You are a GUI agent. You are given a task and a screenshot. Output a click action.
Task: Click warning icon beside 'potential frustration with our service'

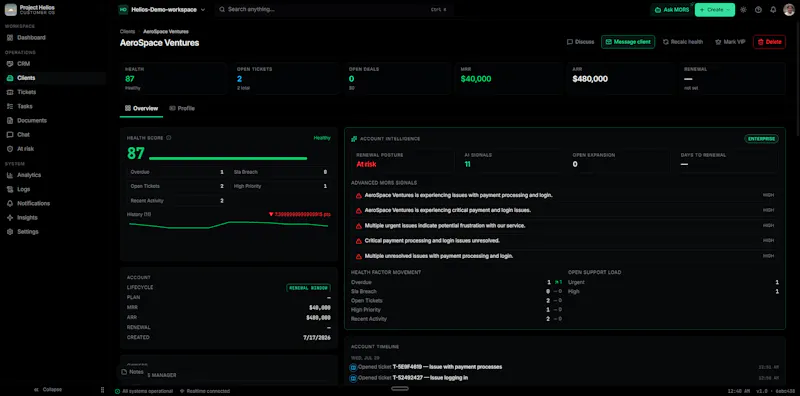[x=359, y=226]
